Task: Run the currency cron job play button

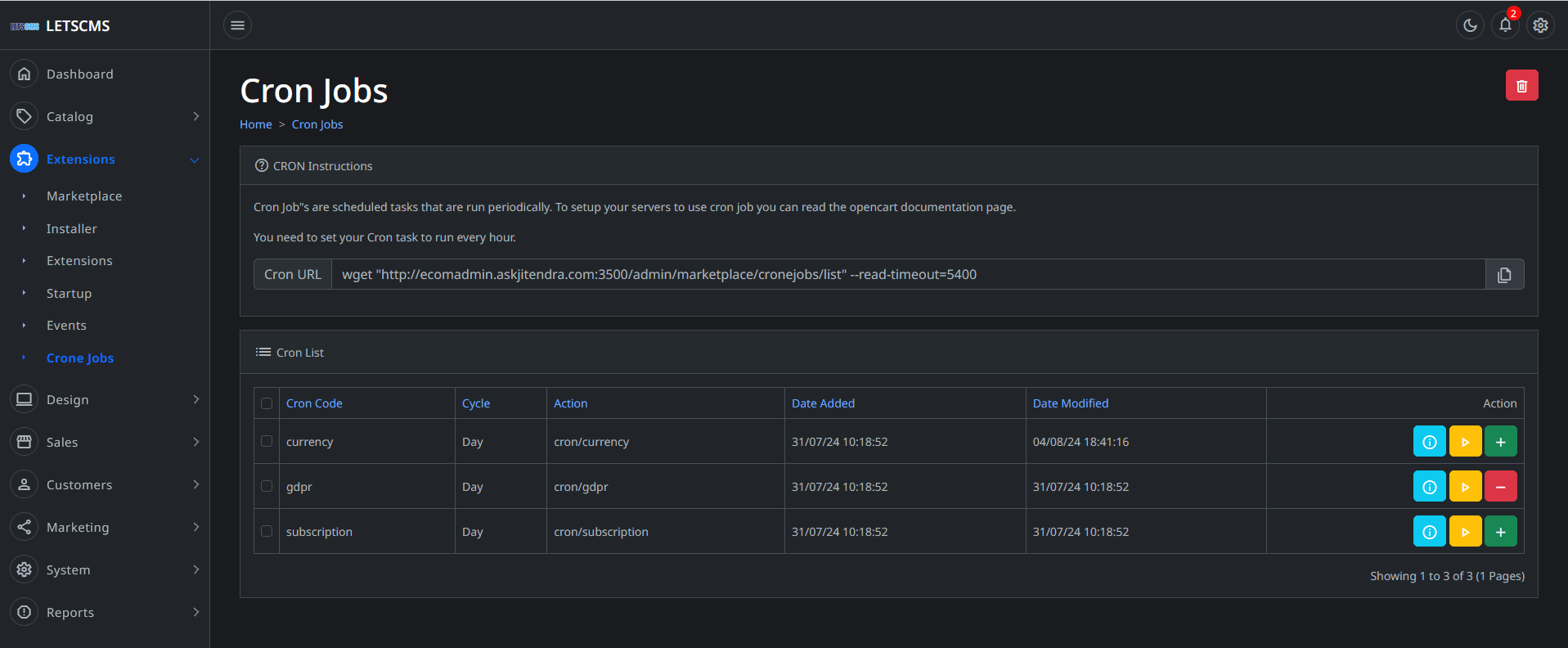Action: coord(1465,442)
